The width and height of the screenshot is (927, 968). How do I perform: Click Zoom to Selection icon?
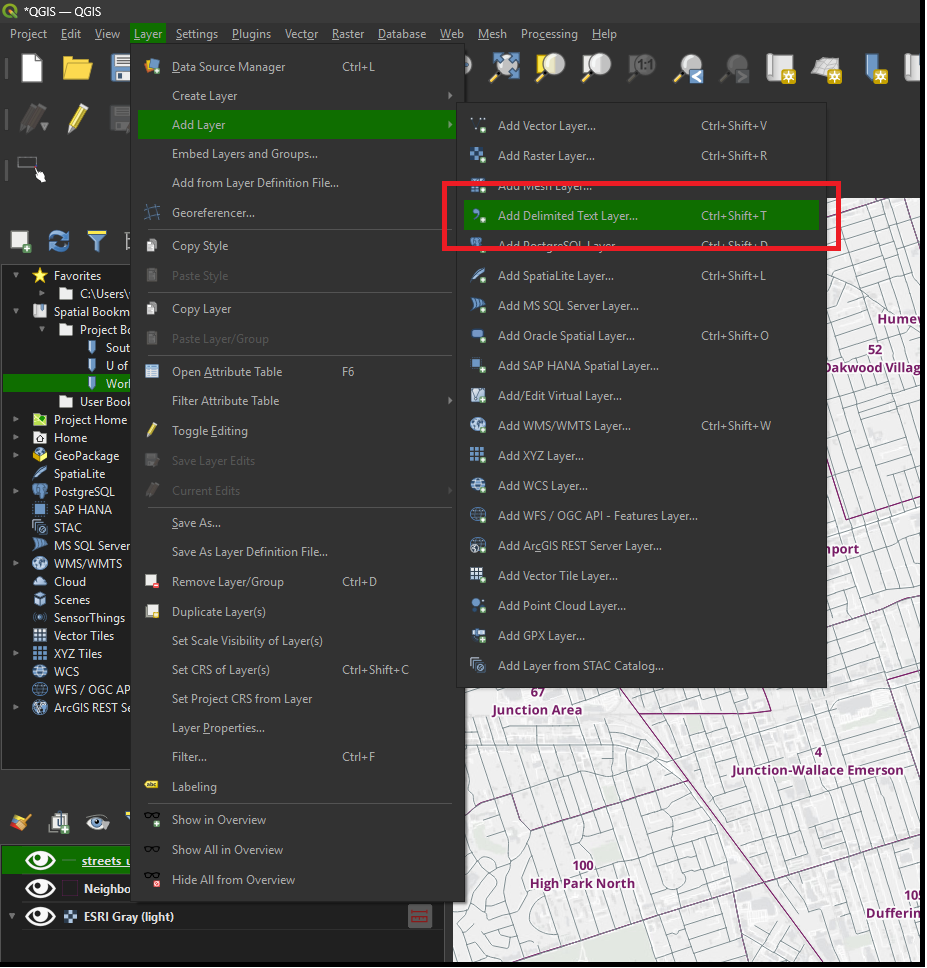pyautogui.click(x=550, y=67)
